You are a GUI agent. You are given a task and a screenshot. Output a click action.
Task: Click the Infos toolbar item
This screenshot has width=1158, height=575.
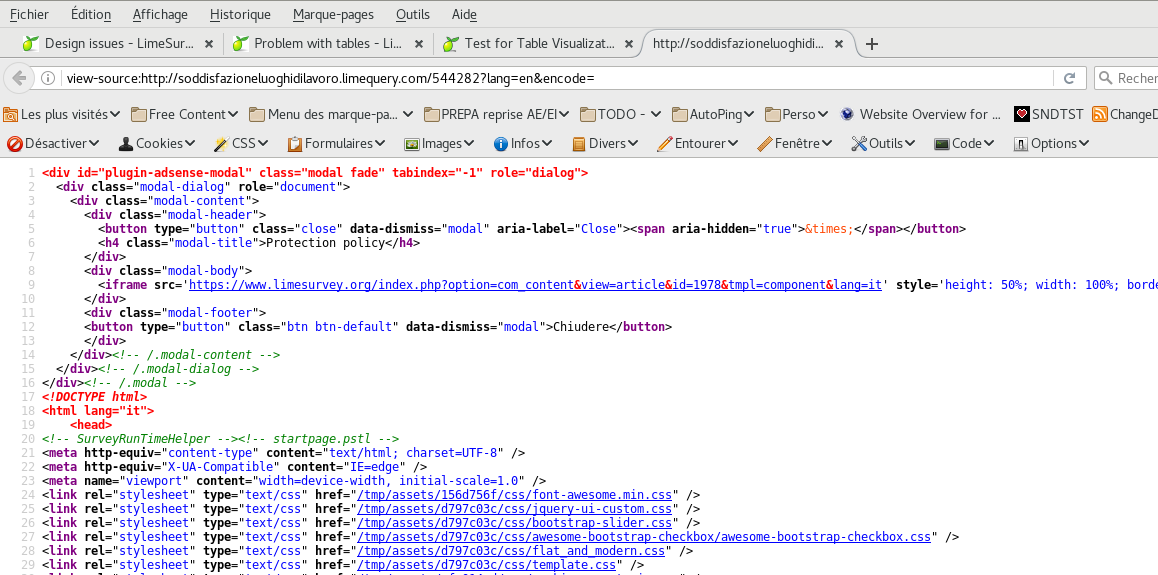coord(523,143)
